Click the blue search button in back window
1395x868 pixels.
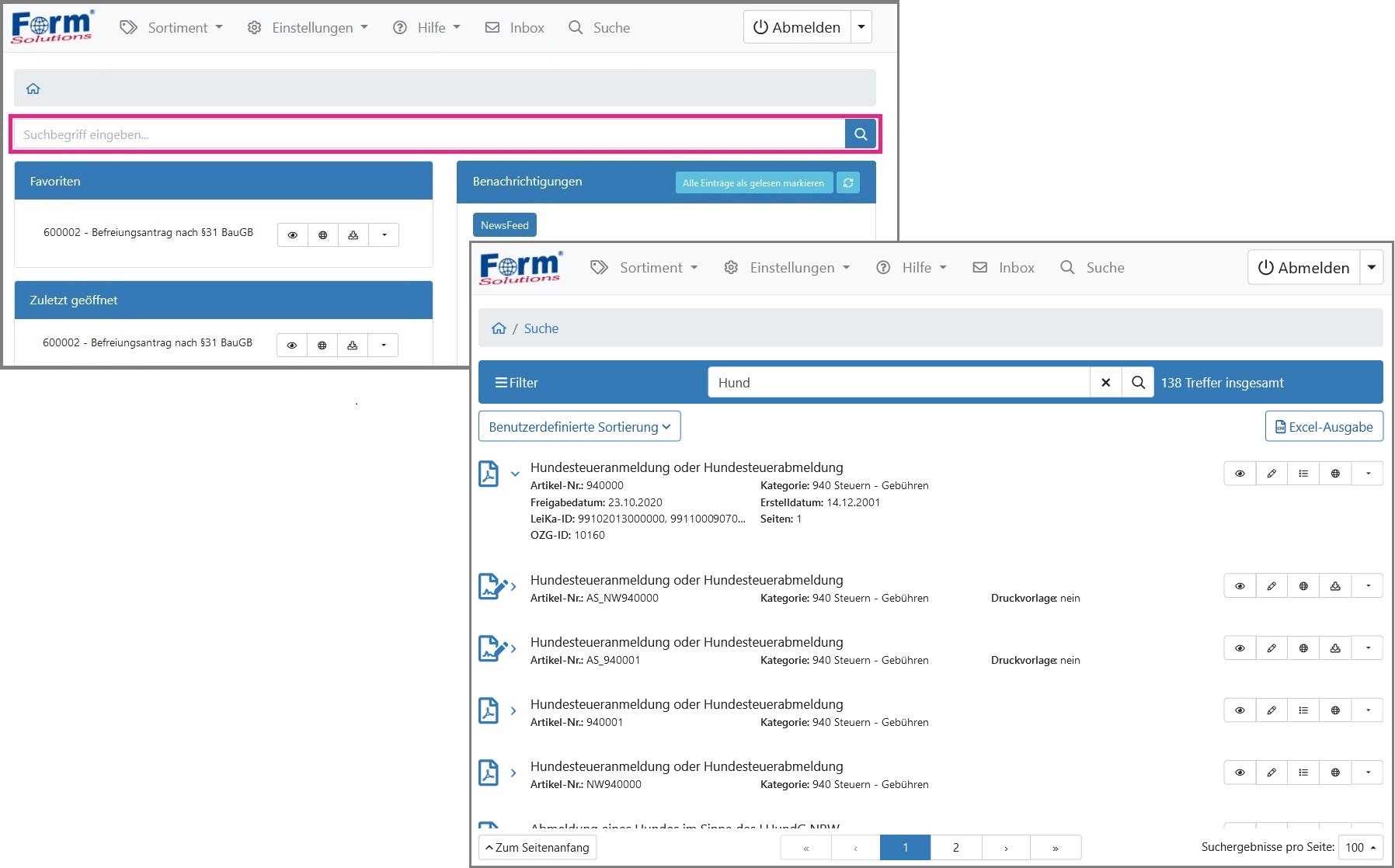click(x=861, y=134)
